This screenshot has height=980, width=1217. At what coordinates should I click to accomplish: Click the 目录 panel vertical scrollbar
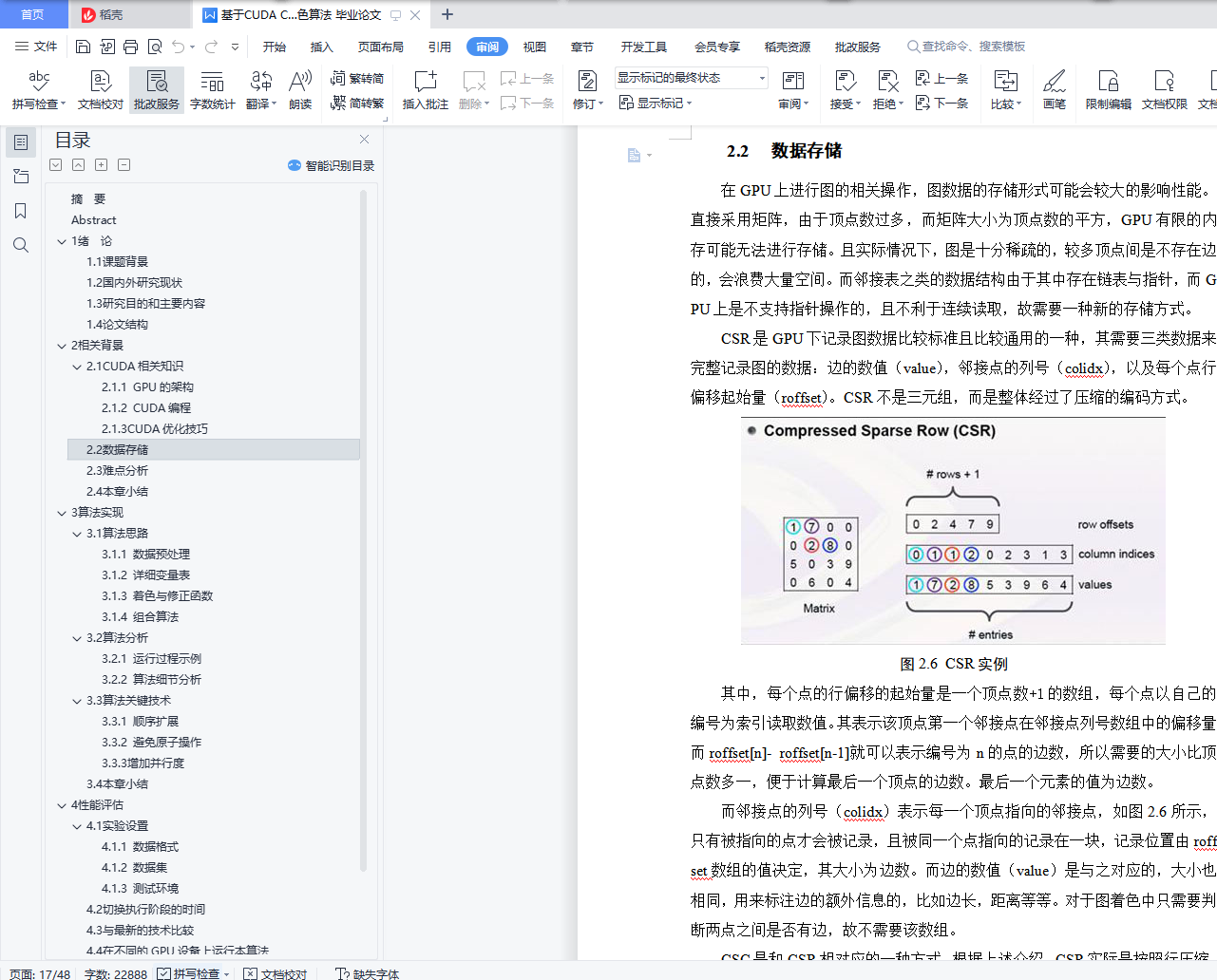(x=364, y=530)
